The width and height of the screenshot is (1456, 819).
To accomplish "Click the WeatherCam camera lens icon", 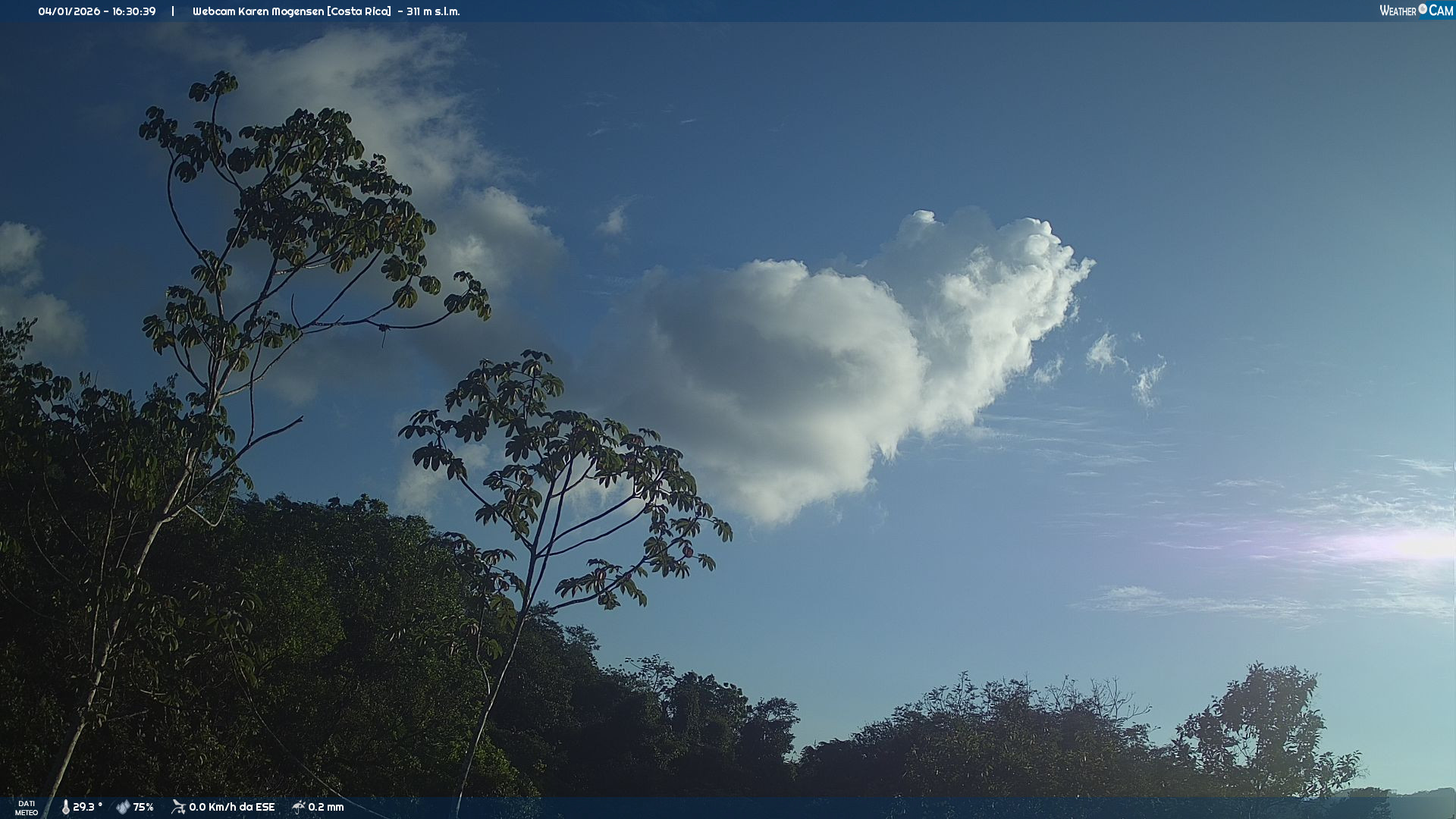I will 1423,9.
